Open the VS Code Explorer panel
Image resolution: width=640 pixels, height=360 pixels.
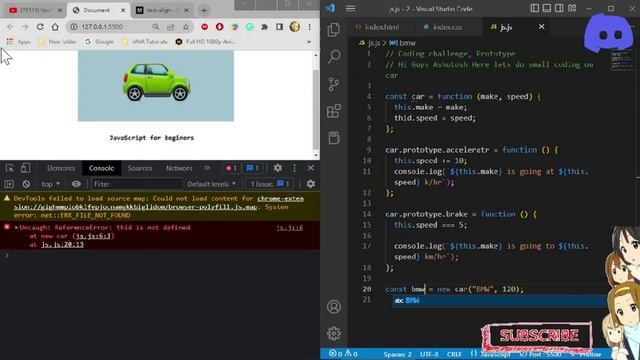tap(334, 29)
